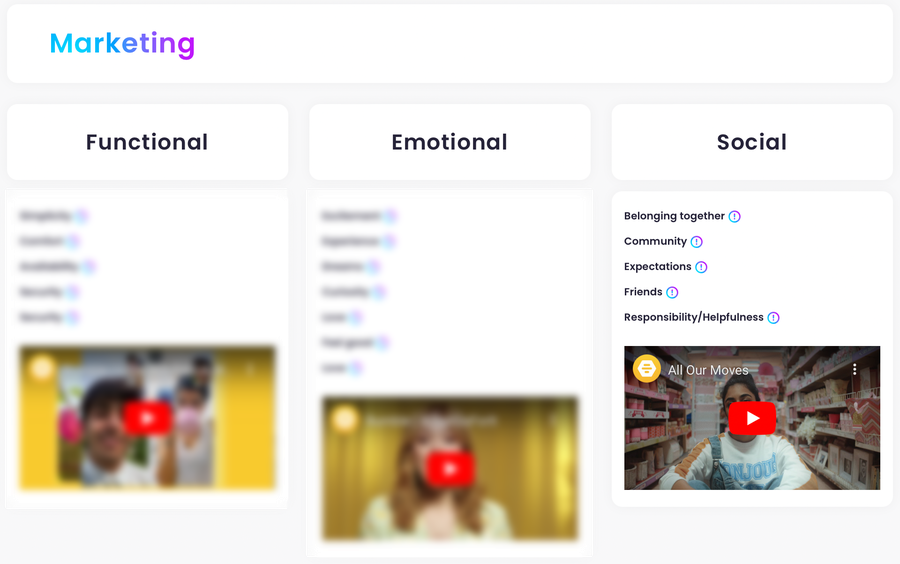Select the Social column header

coord(752,142)
